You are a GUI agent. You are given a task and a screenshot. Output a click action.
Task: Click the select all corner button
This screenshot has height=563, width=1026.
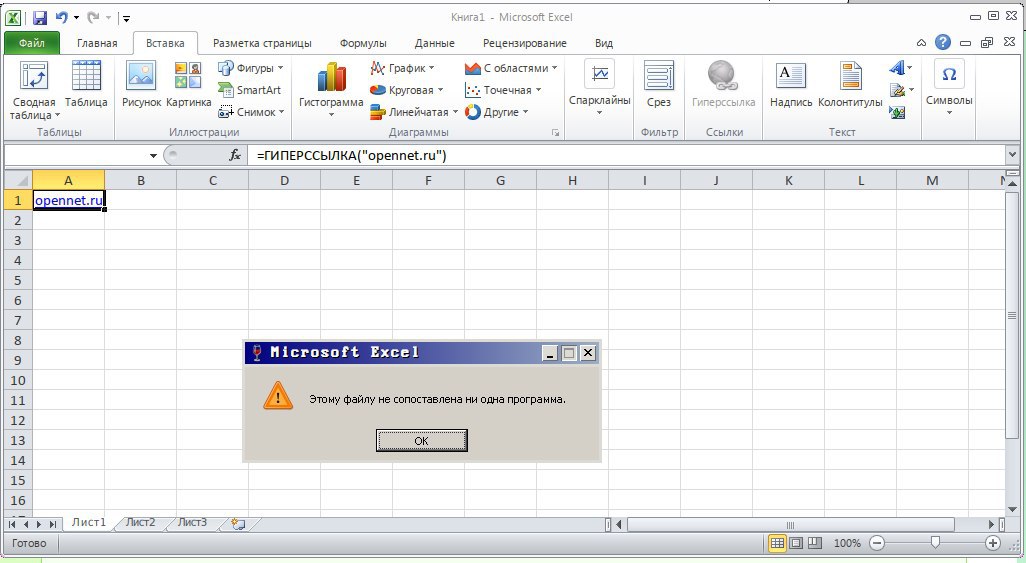[18, 180]
